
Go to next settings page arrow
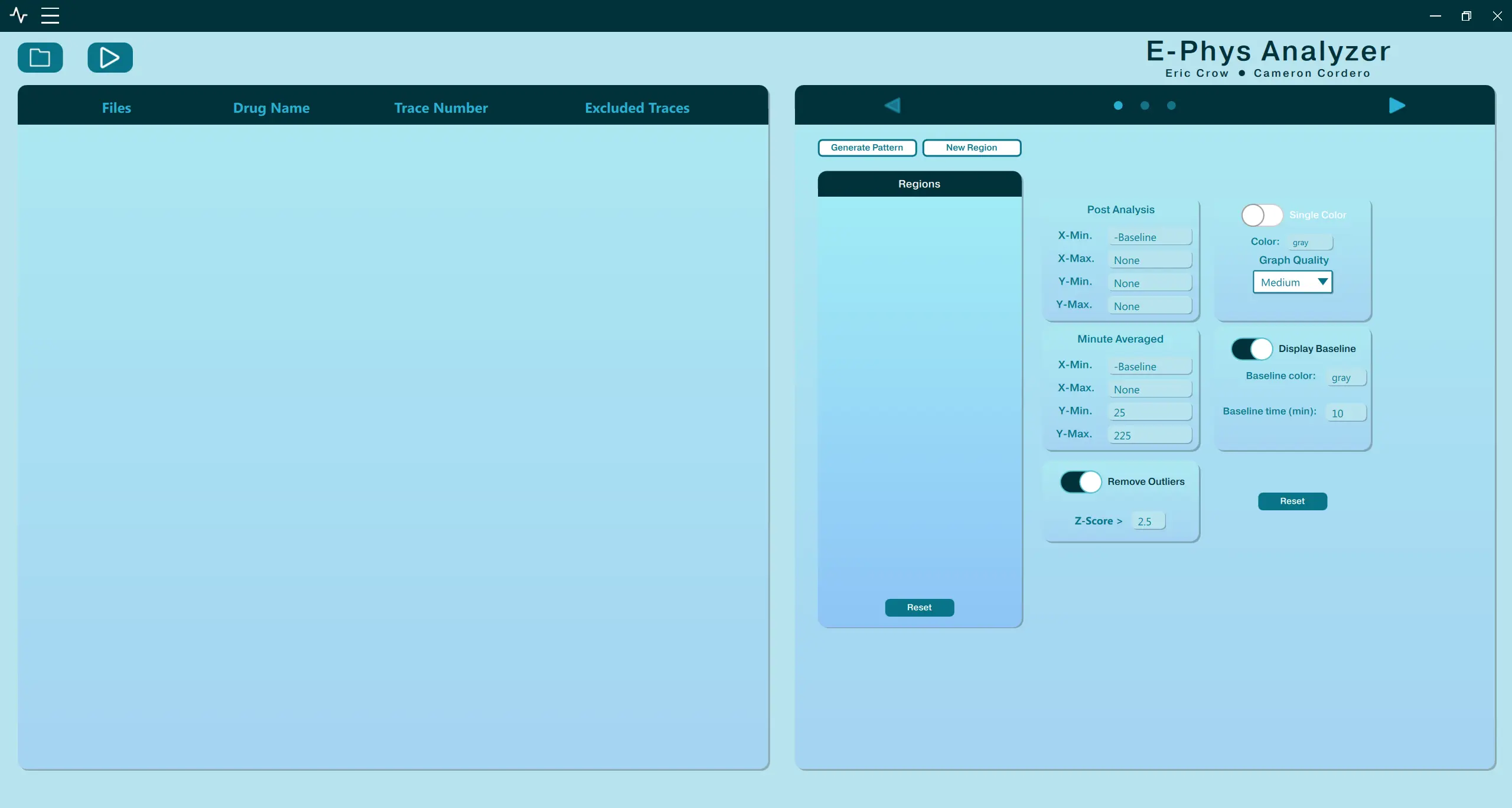point(1396,105)
